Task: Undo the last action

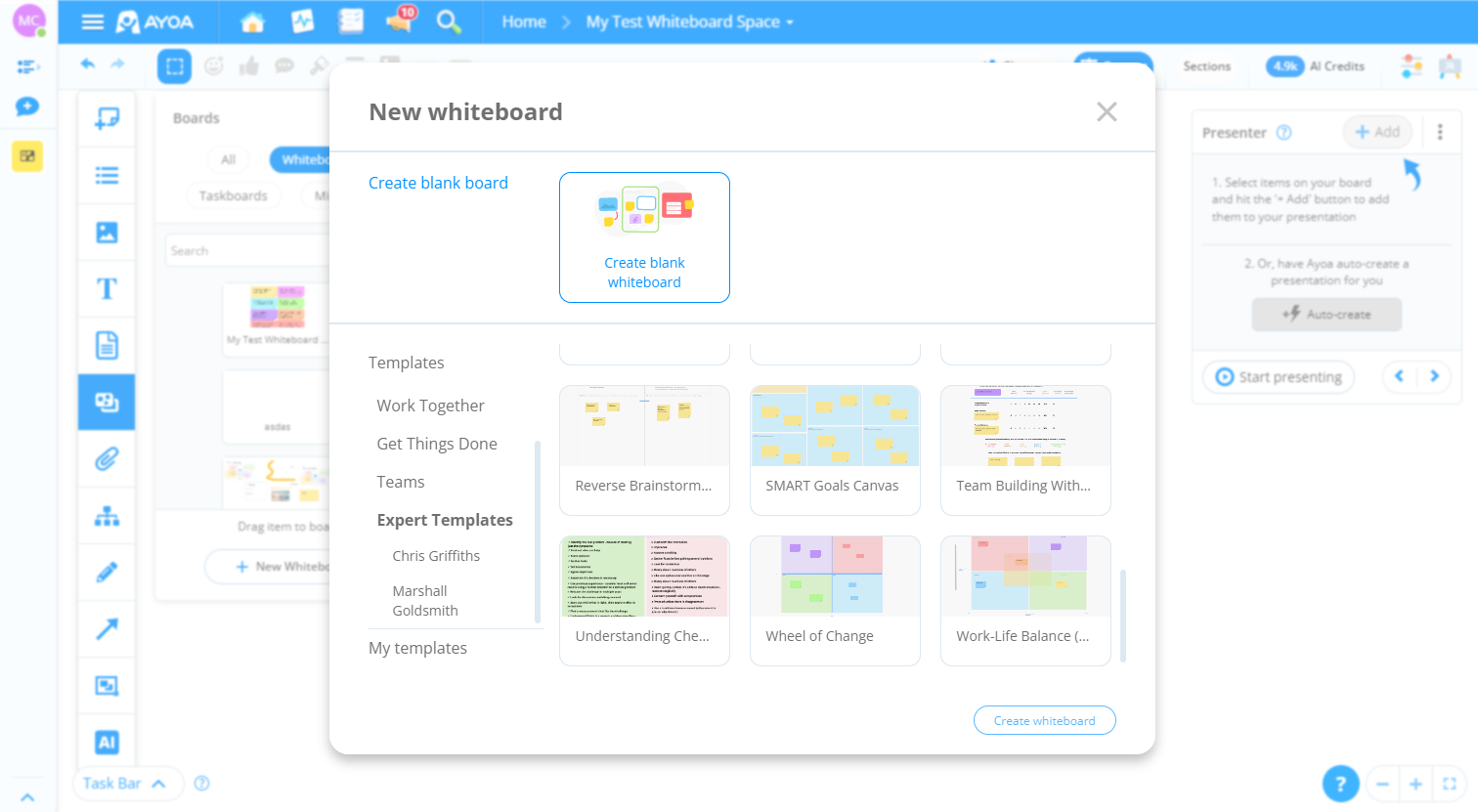Action: click(87, 64)
